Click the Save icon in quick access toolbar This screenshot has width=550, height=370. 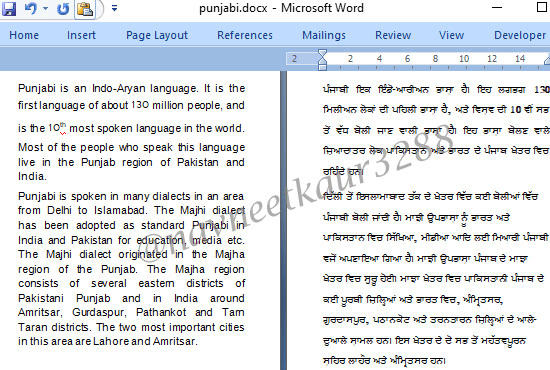[x=9, y=8]
